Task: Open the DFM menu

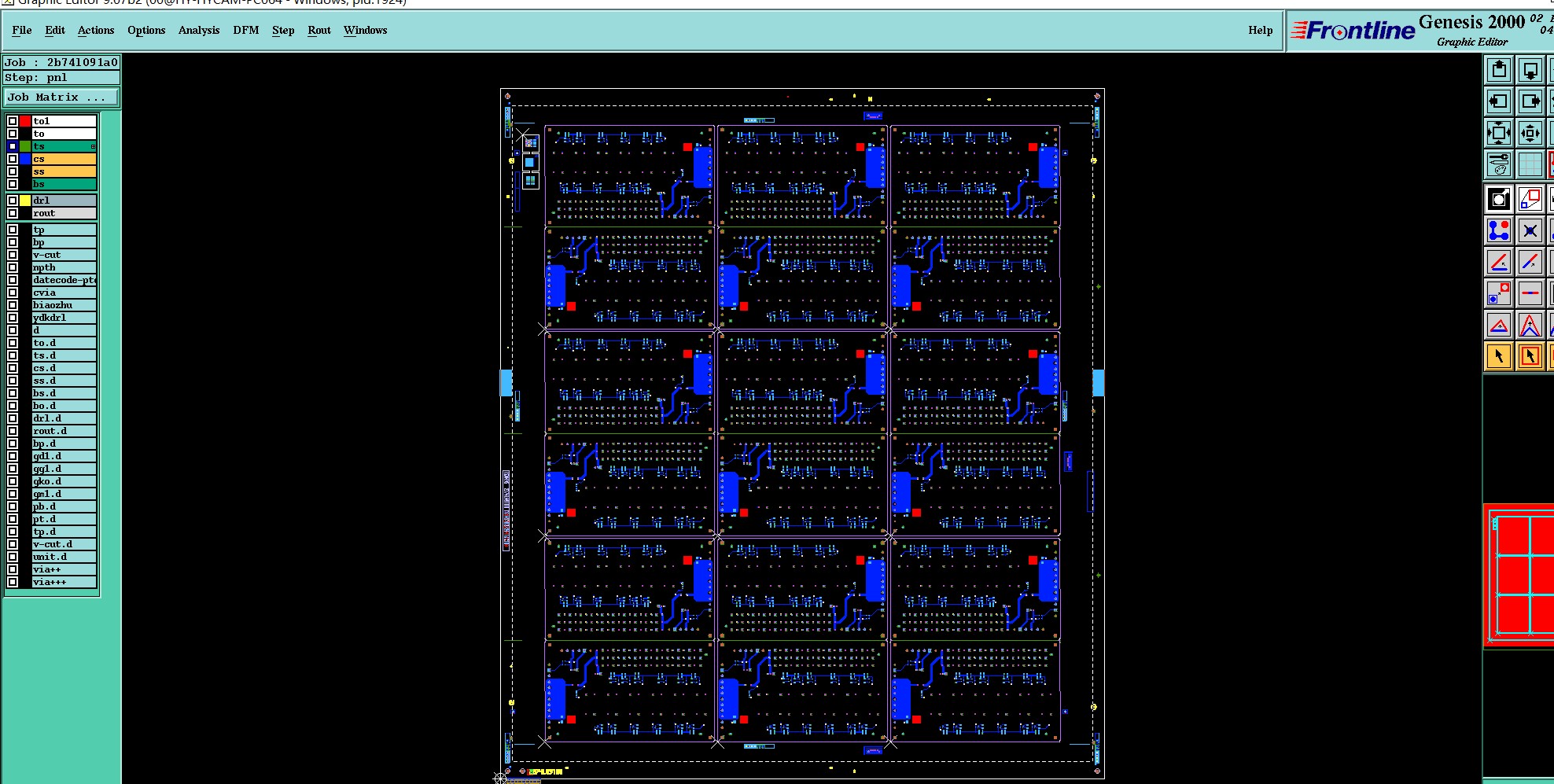Action: point(246,30)
